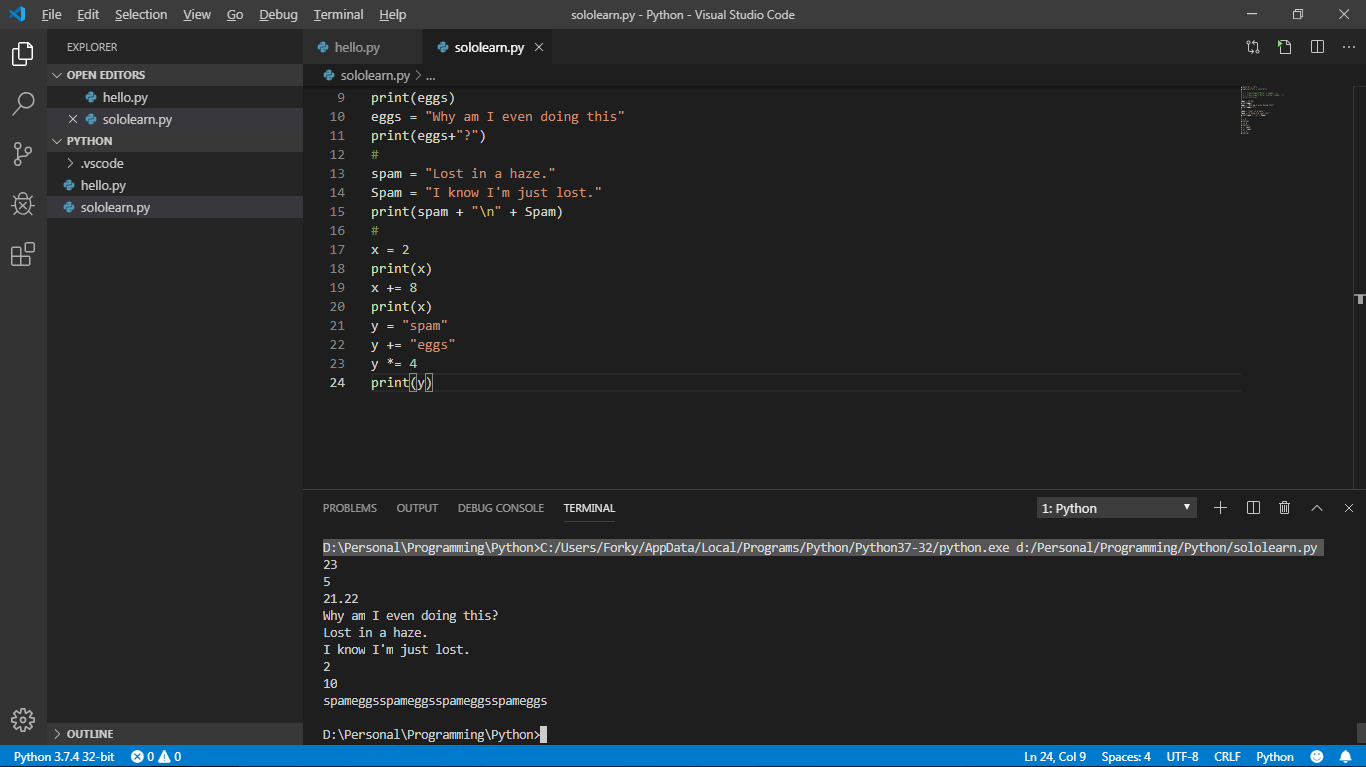This screenshot has height=767, width=1366.
Task: Close sololearn.py in Open Editors list
Action: [72, 119]
